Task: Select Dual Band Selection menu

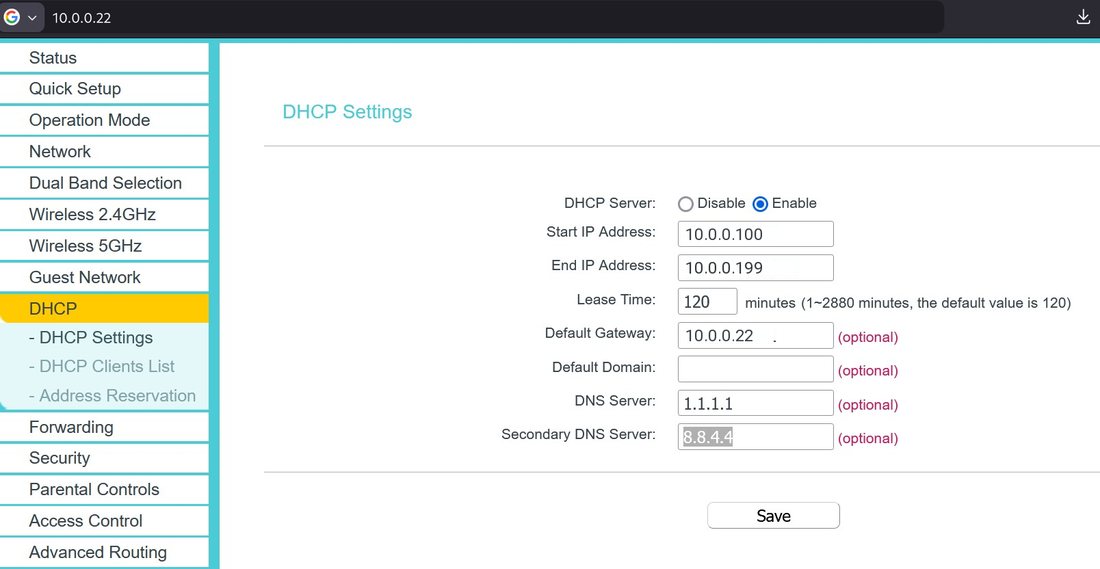Action: (104, 183)
